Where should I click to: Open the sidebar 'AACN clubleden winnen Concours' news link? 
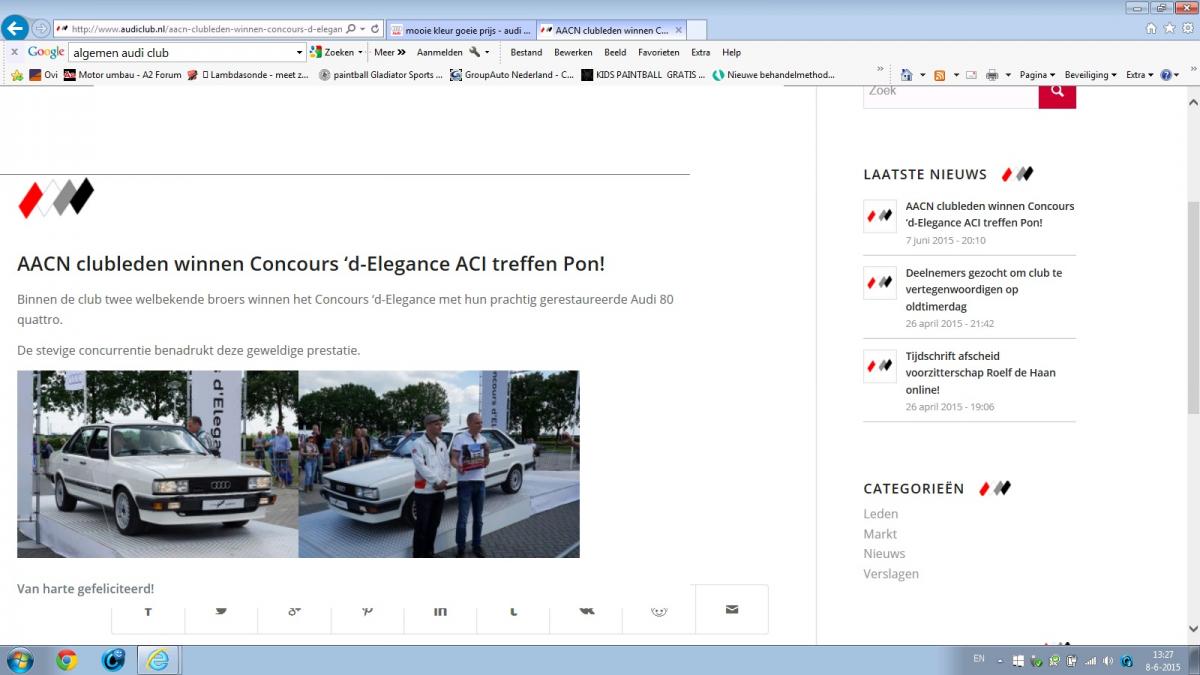click(990, 214)
